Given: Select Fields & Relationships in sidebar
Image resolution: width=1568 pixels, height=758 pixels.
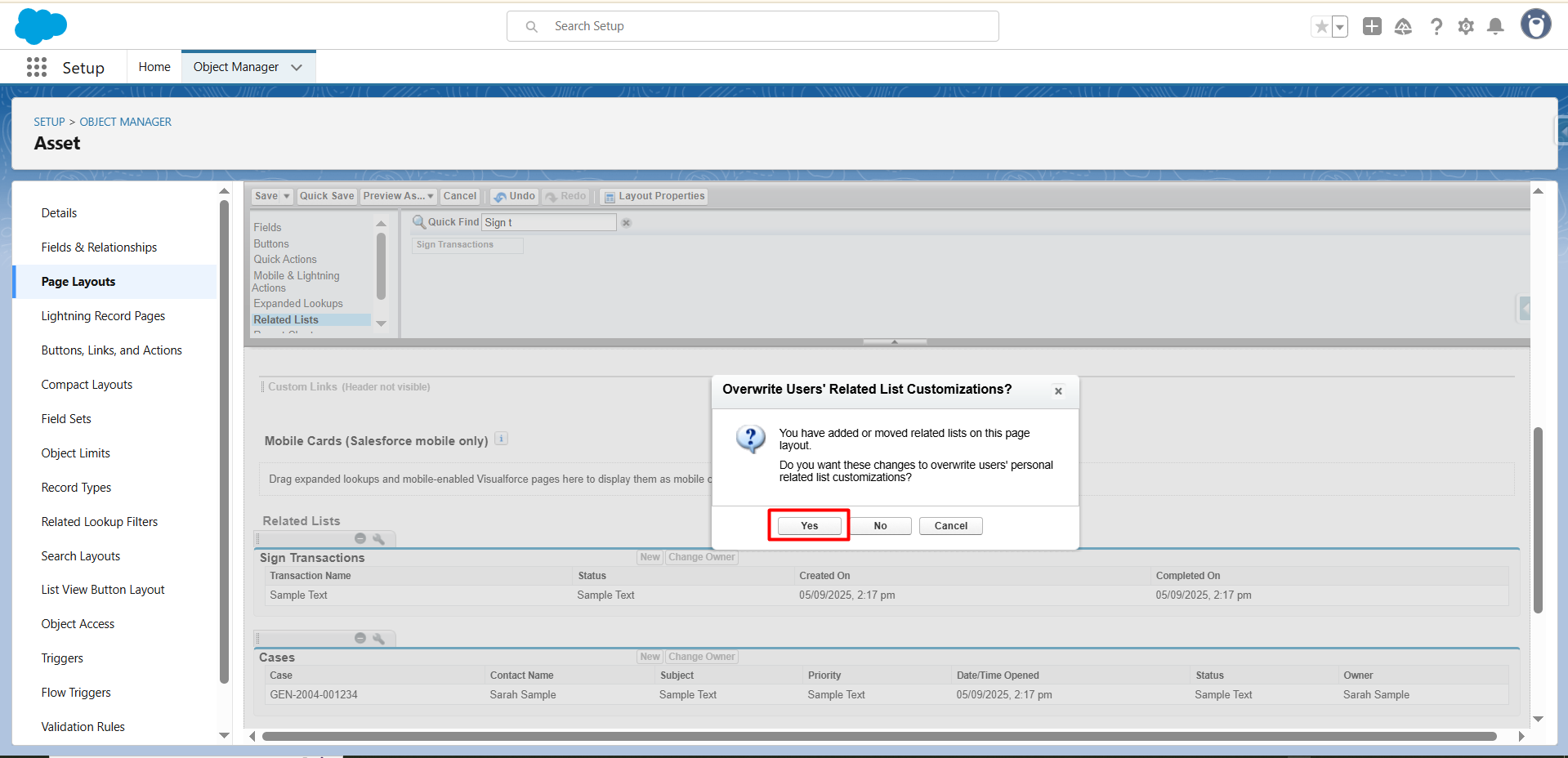Looking at the screenshot, I should tap(99, 247).
